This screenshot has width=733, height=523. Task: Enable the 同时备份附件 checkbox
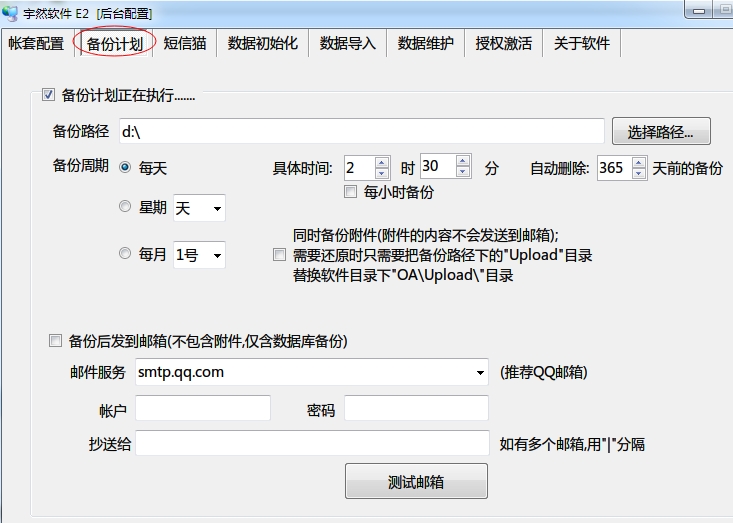[x=279, y=255]
